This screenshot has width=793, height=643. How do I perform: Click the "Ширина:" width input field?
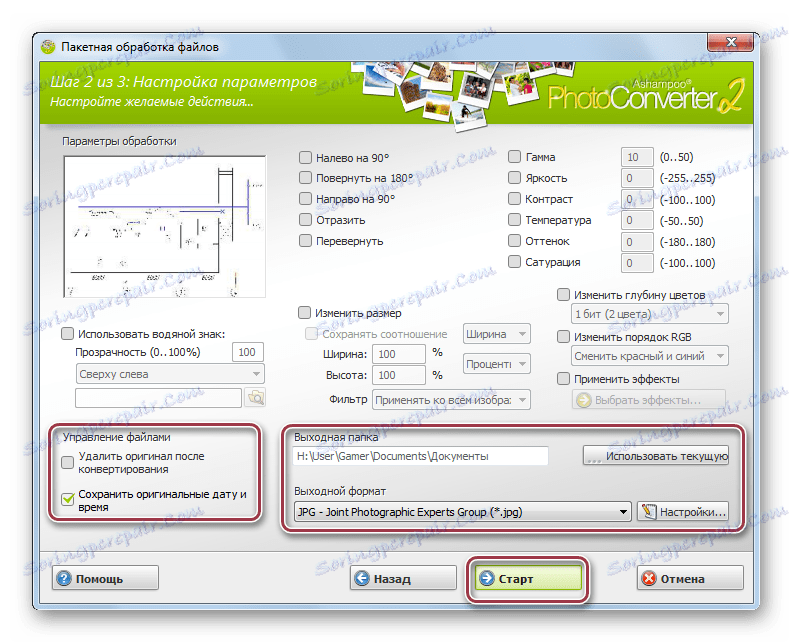tap(399, 354)
